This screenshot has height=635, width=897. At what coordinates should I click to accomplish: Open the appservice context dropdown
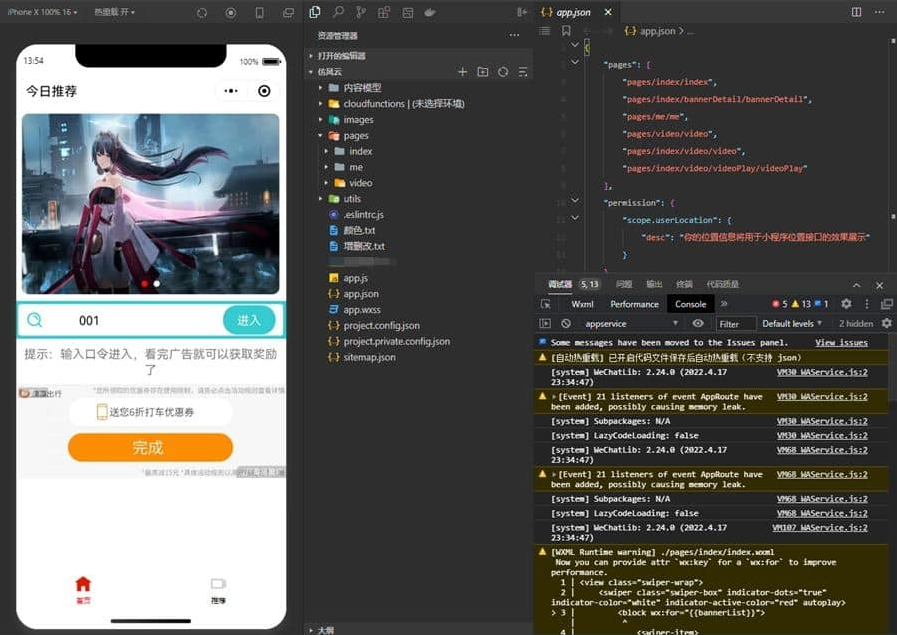631,324
